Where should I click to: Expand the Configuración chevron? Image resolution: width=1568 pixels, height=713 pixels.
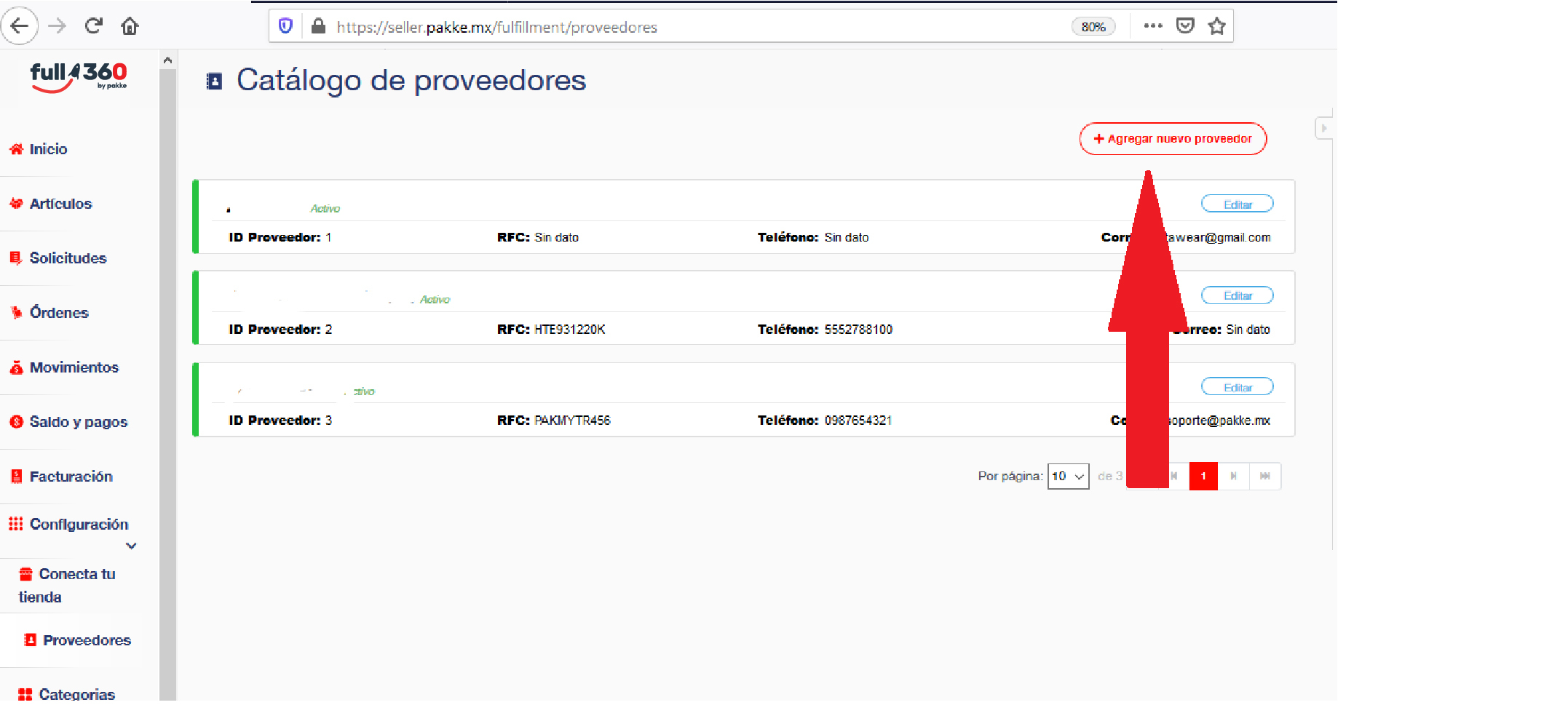coord(131,546)
